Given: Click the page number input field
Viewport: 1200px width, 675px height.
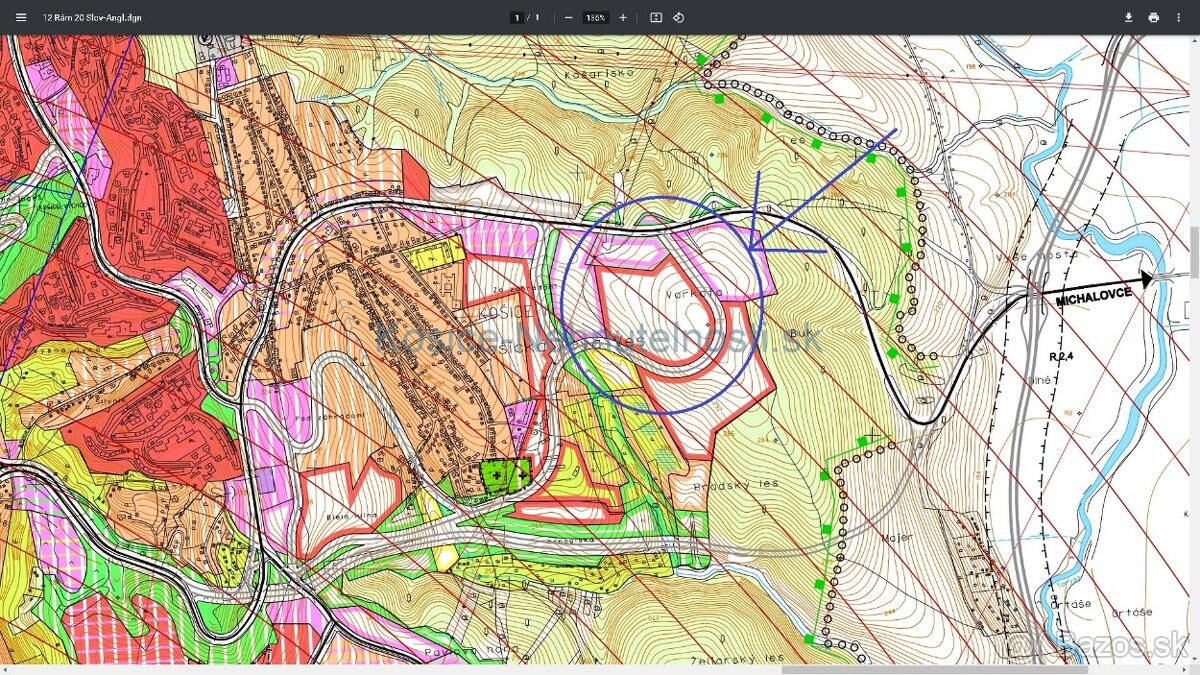Looking at the screenshot, I should (517, 17).
